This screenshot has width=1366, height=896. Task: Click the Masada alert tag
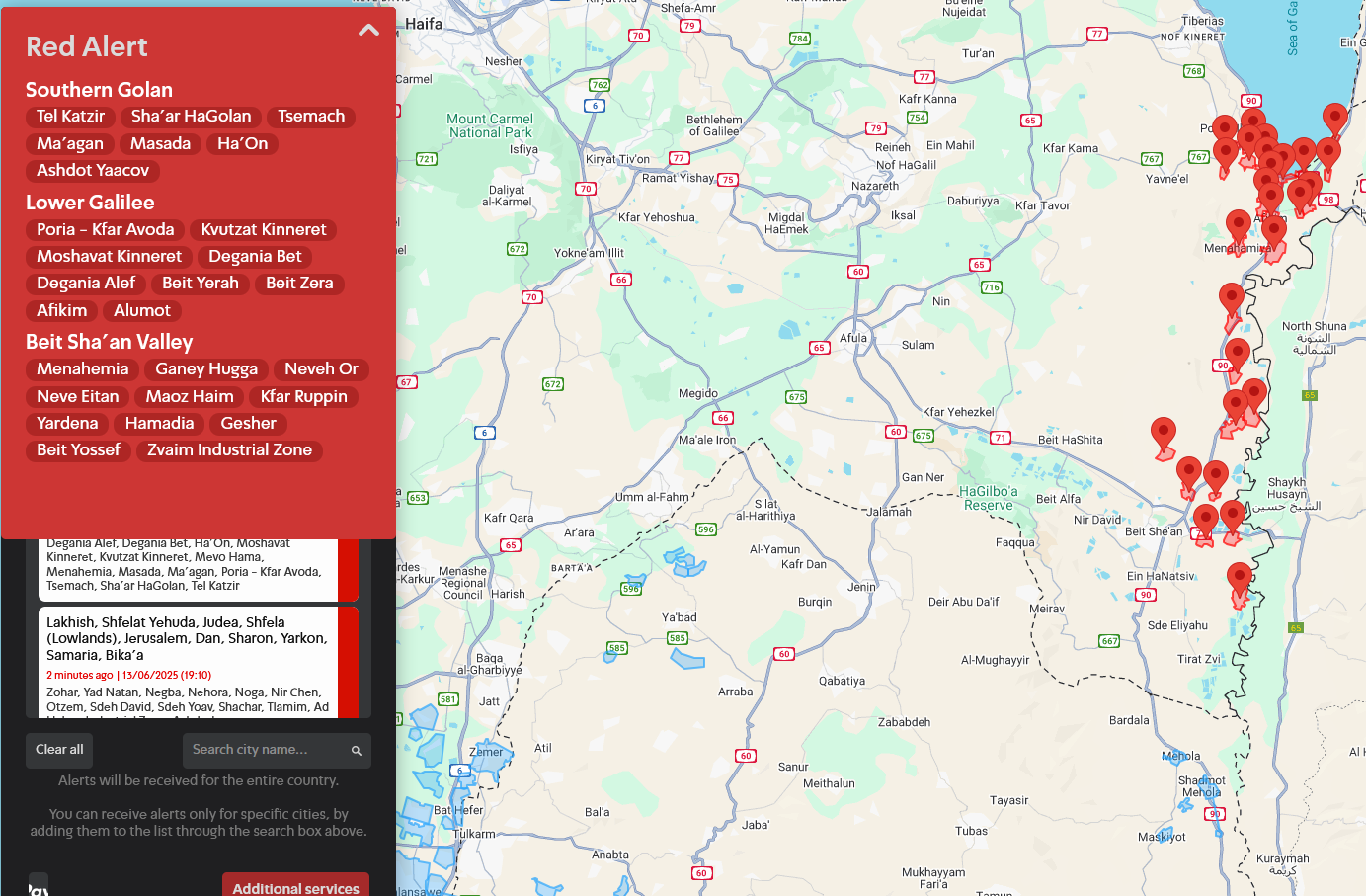tap(160, 144)
